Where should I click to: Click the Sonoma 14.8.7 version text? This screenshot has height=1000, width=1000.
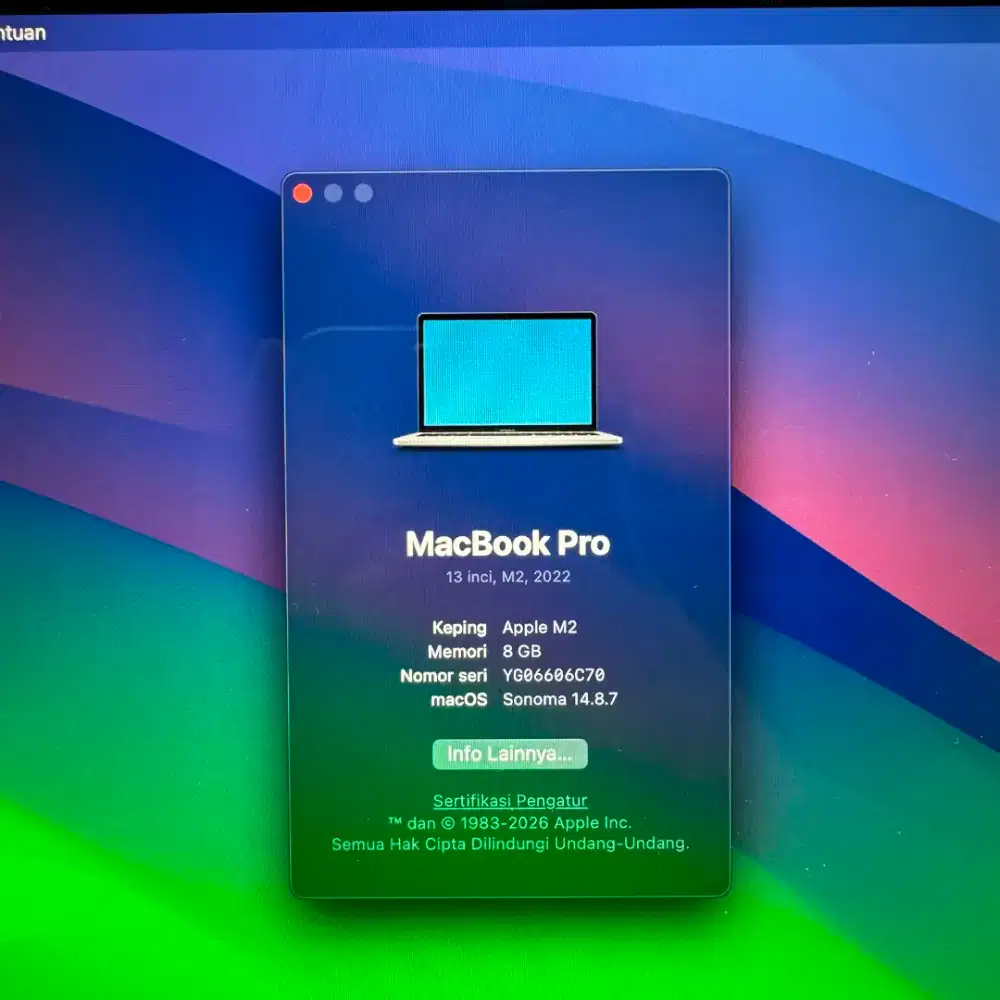560,699
